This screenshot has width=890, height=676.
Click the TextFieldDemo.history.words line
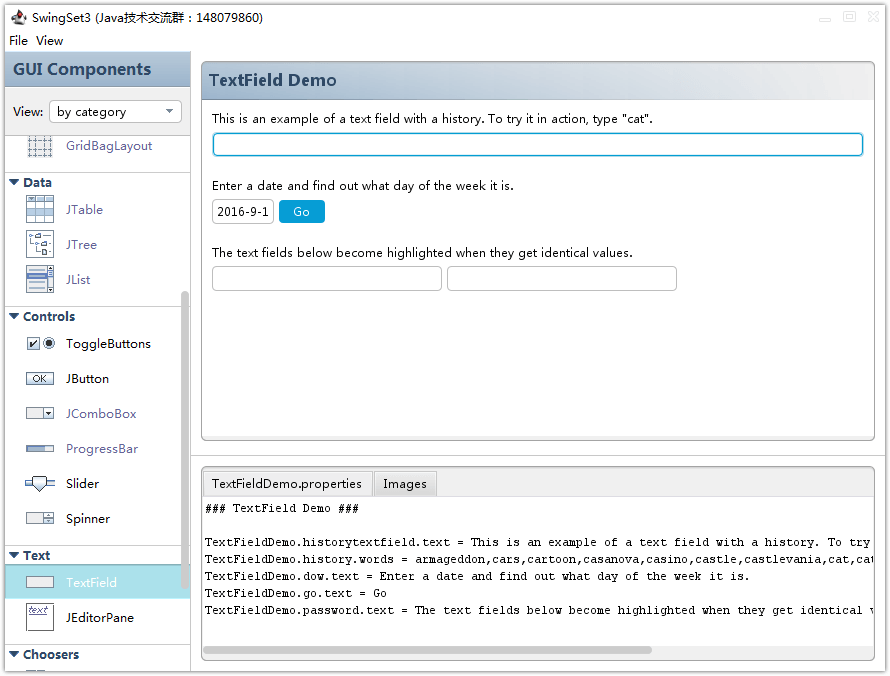[x=539, y=559]
